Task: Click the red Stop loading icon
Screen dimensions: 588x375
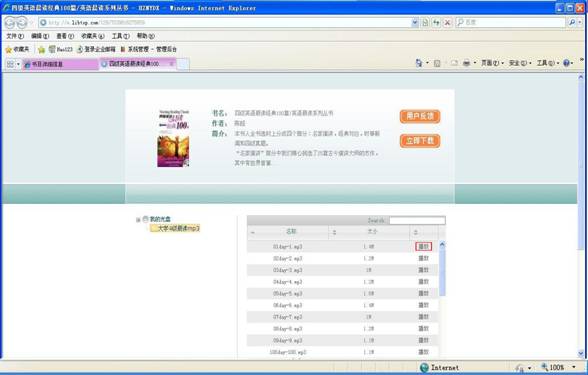Action: click(447, 23)
